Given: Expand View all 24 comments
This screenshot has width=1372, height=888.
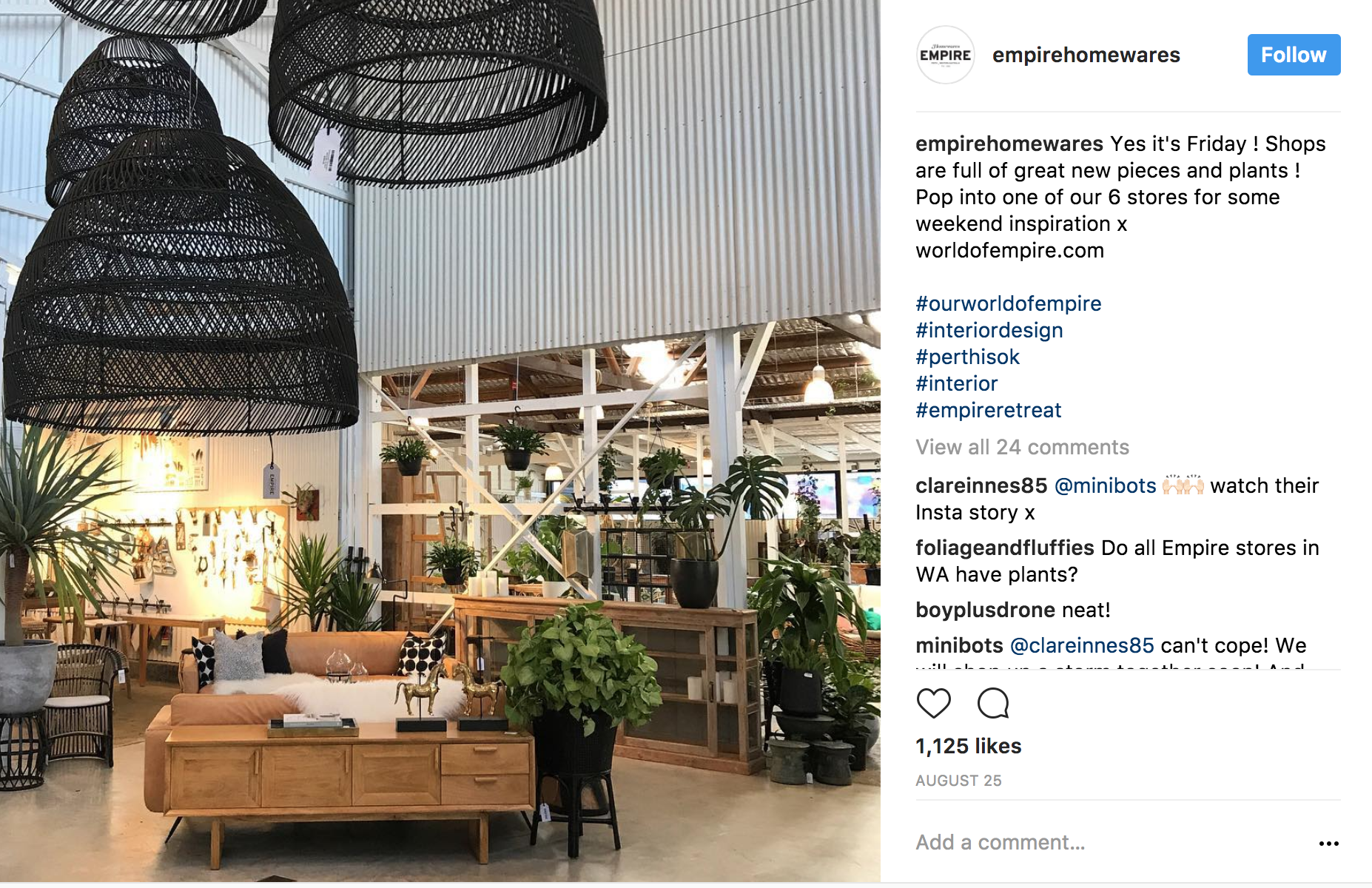Looking at the screenshot, I should pos(1022,447).
